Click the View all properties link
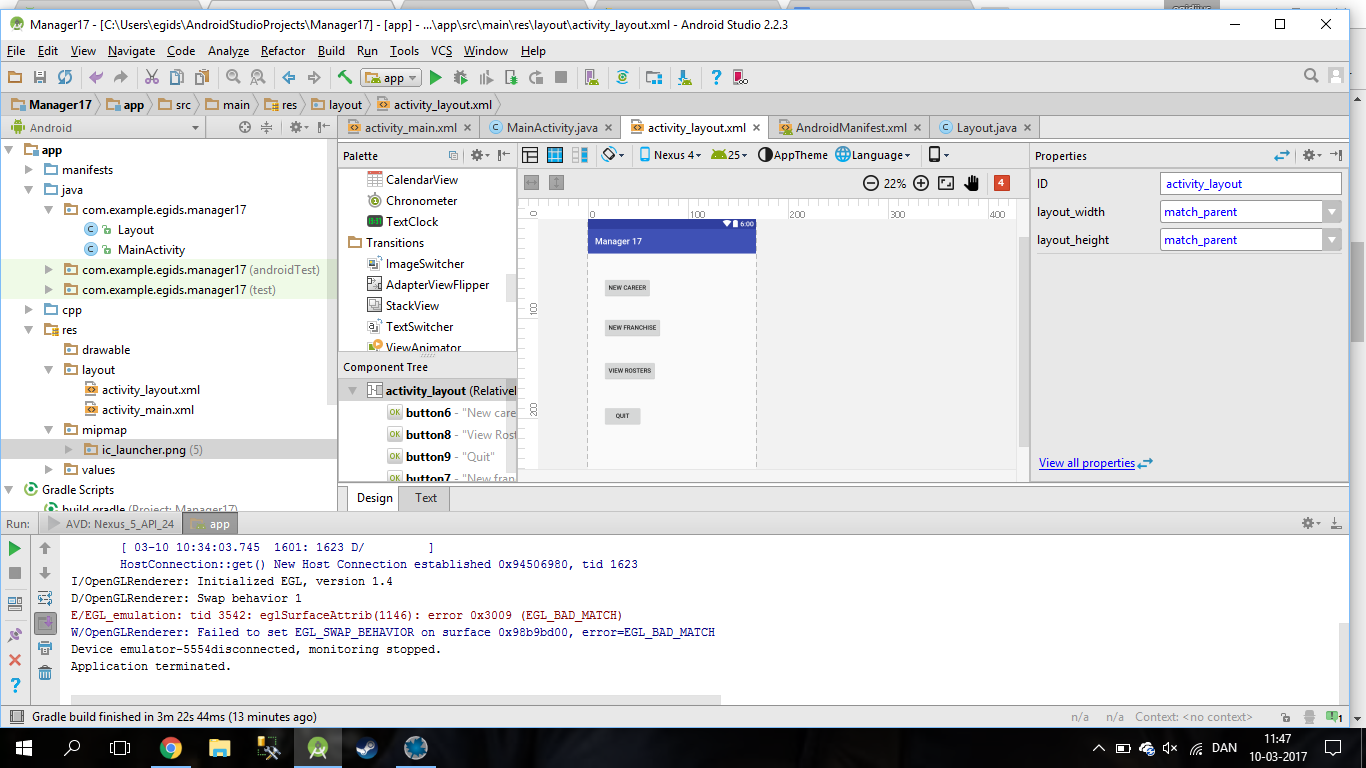 (x=1086, y=463)
